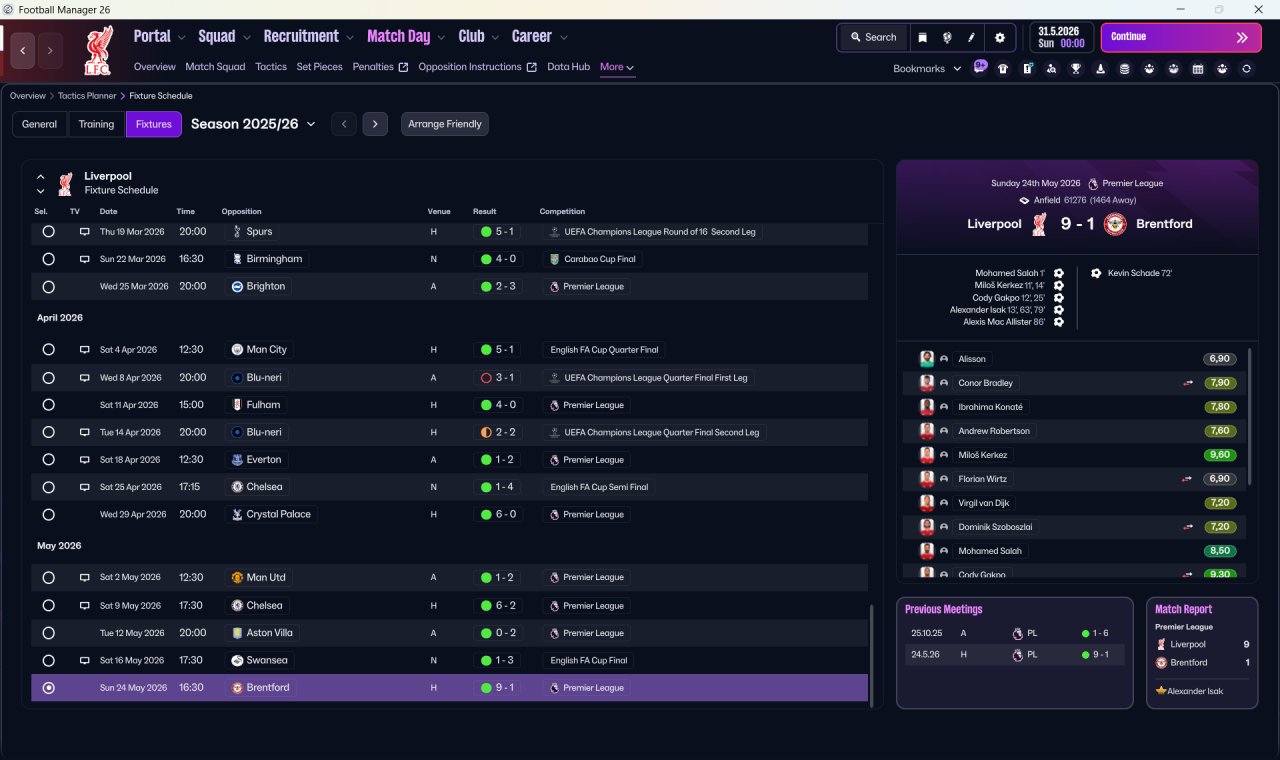Click the training cone bookmark icon
This screenshot has height=760, width=1280.
[1100, 68]
